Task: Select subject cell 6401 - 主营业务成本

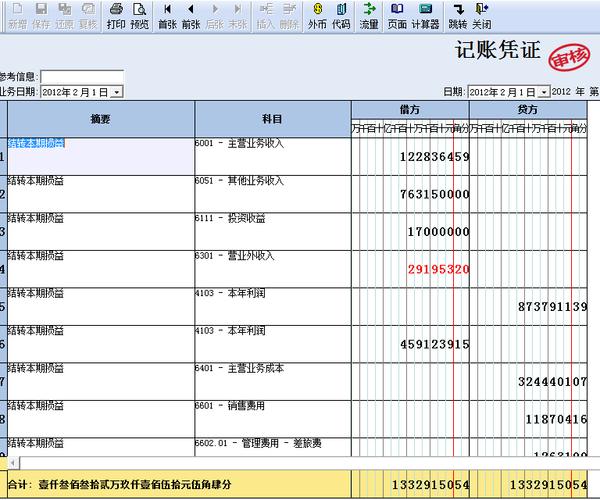Action: 272,381
